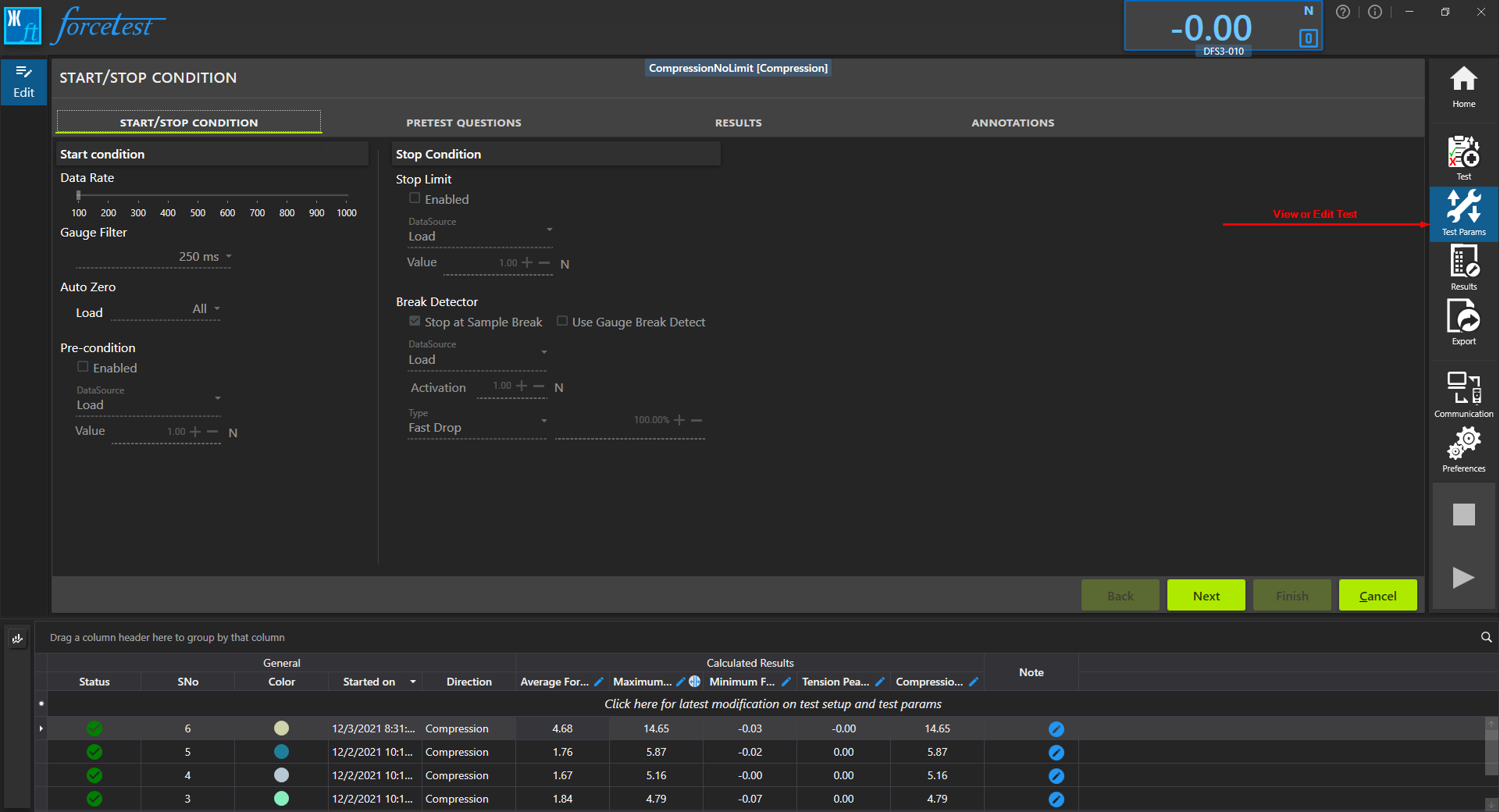Screen dimensions: 1500x812
Task: Switch to Start/Stop Condition tab
Action: click(189, 123)
